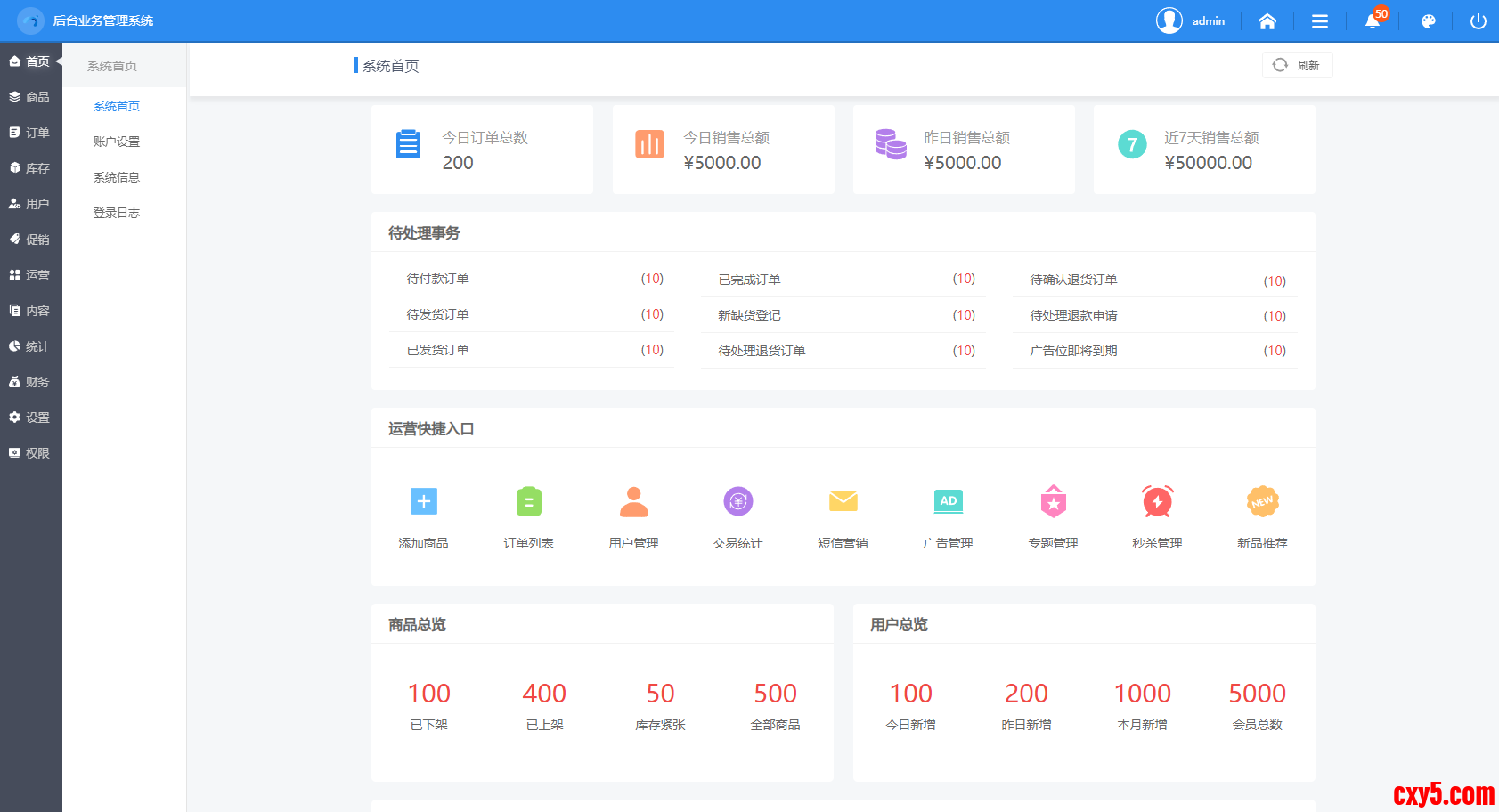Select 账户设置 in the submenu
The width and height of the screenshot is (1499, 812).
pyautogui.click(x=117, y=142)
